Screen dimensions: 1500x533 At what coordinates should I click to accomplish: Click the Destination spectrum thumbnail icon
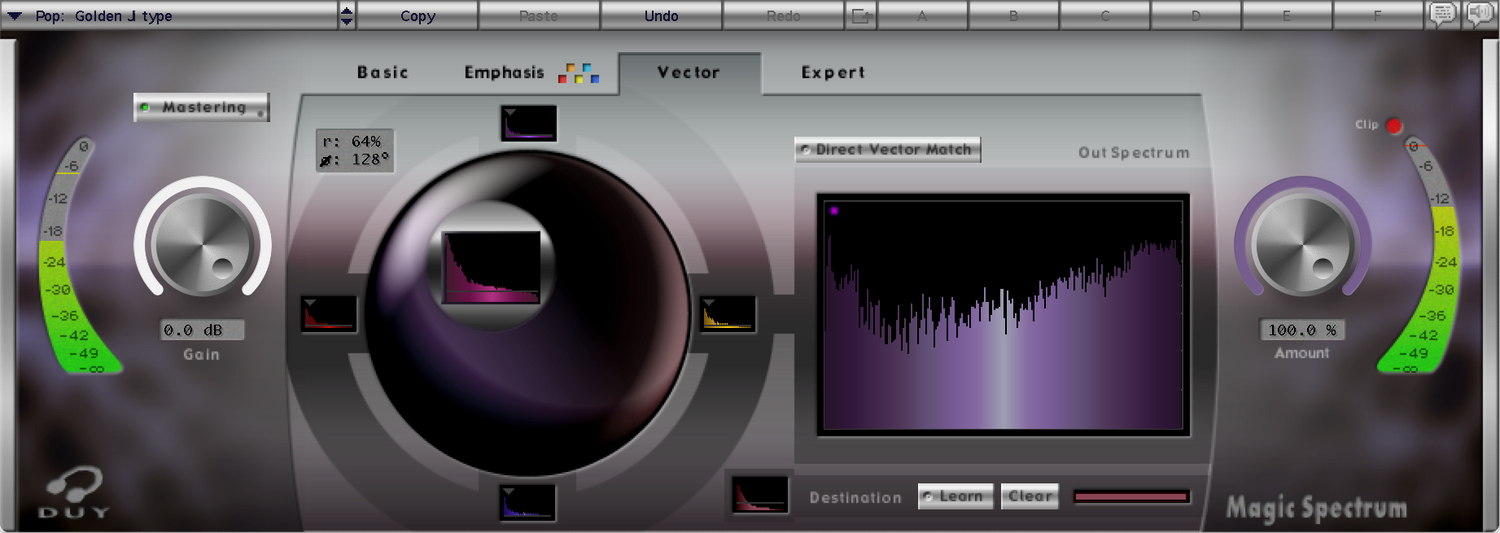[759, 496]
